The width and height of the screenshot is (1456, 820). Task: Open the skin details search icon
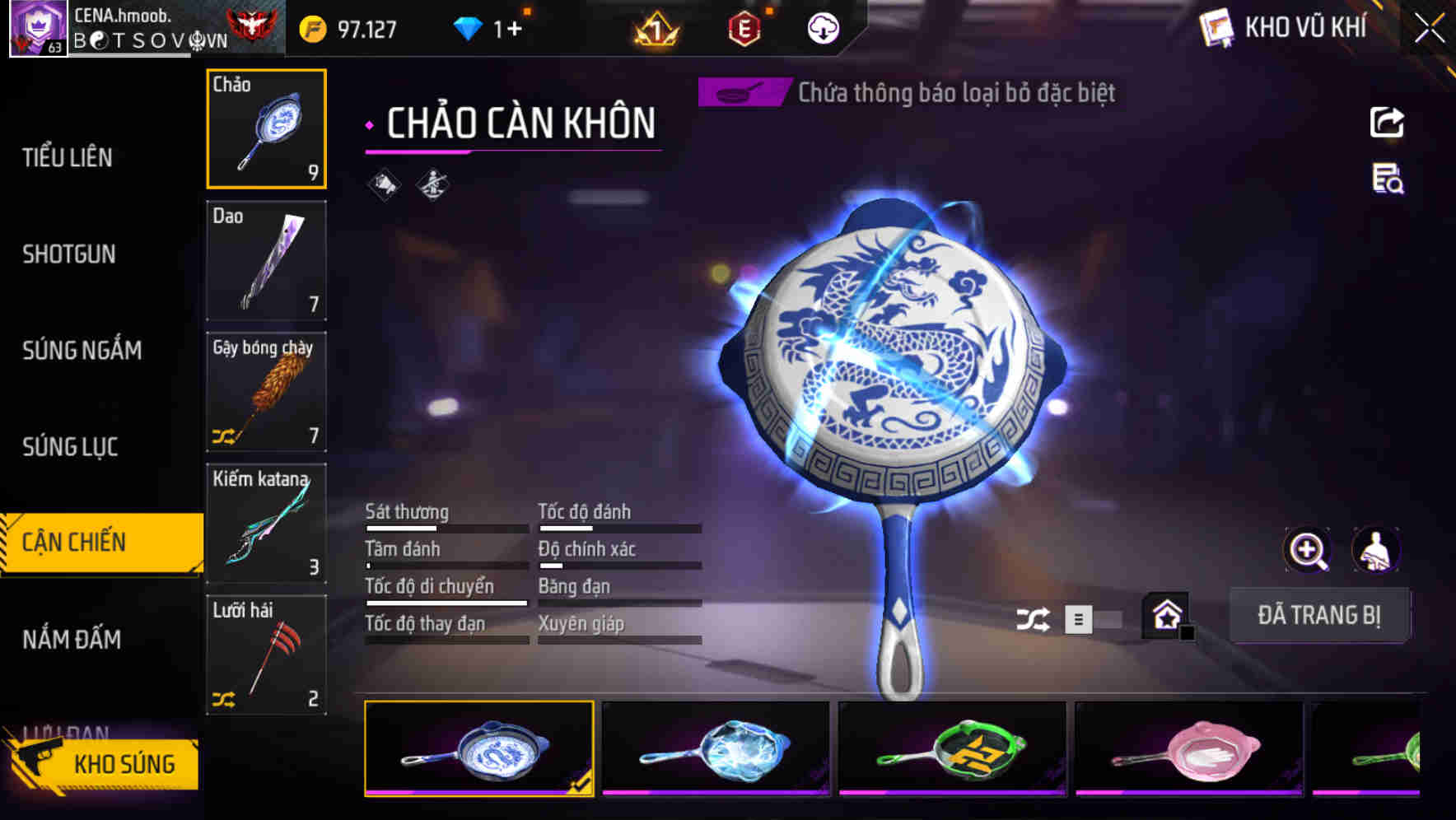tap(1388, 179)
